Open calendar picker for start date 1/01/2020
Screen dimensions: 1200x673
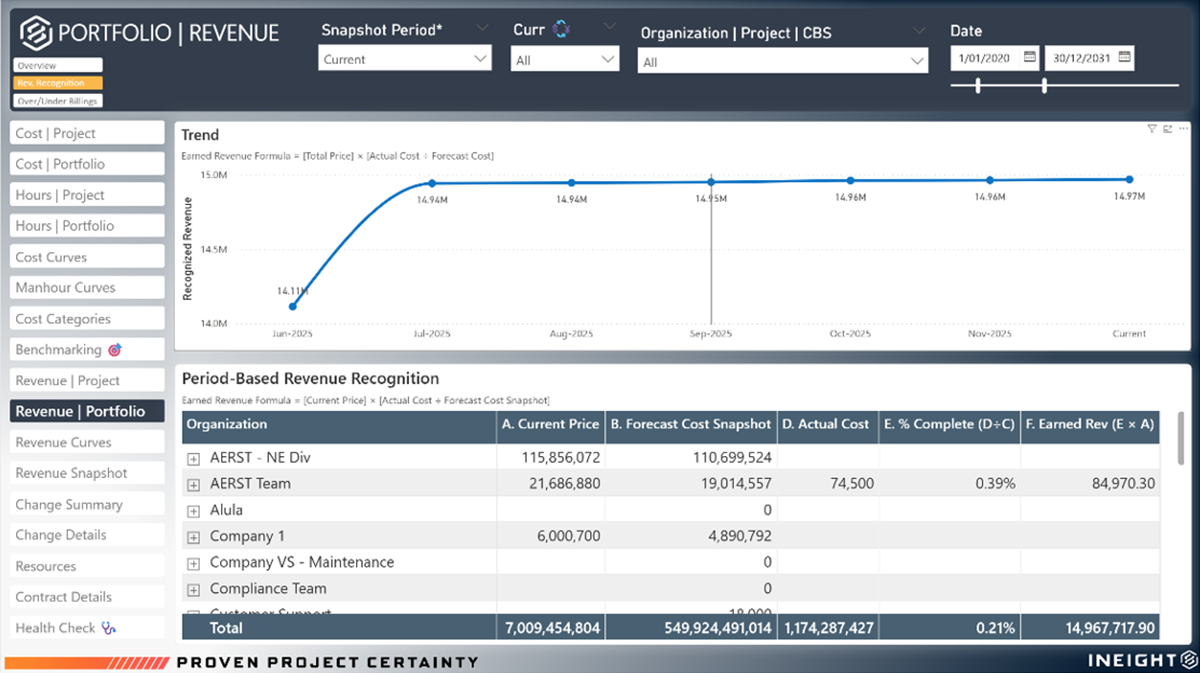1029,58
